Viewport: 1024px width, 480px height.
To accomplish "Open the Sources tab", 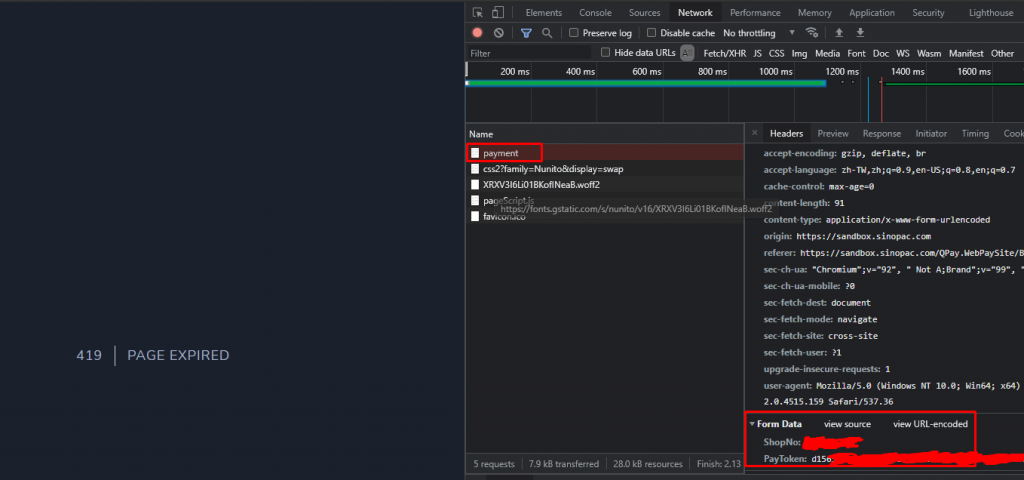I will coord(645,12).
